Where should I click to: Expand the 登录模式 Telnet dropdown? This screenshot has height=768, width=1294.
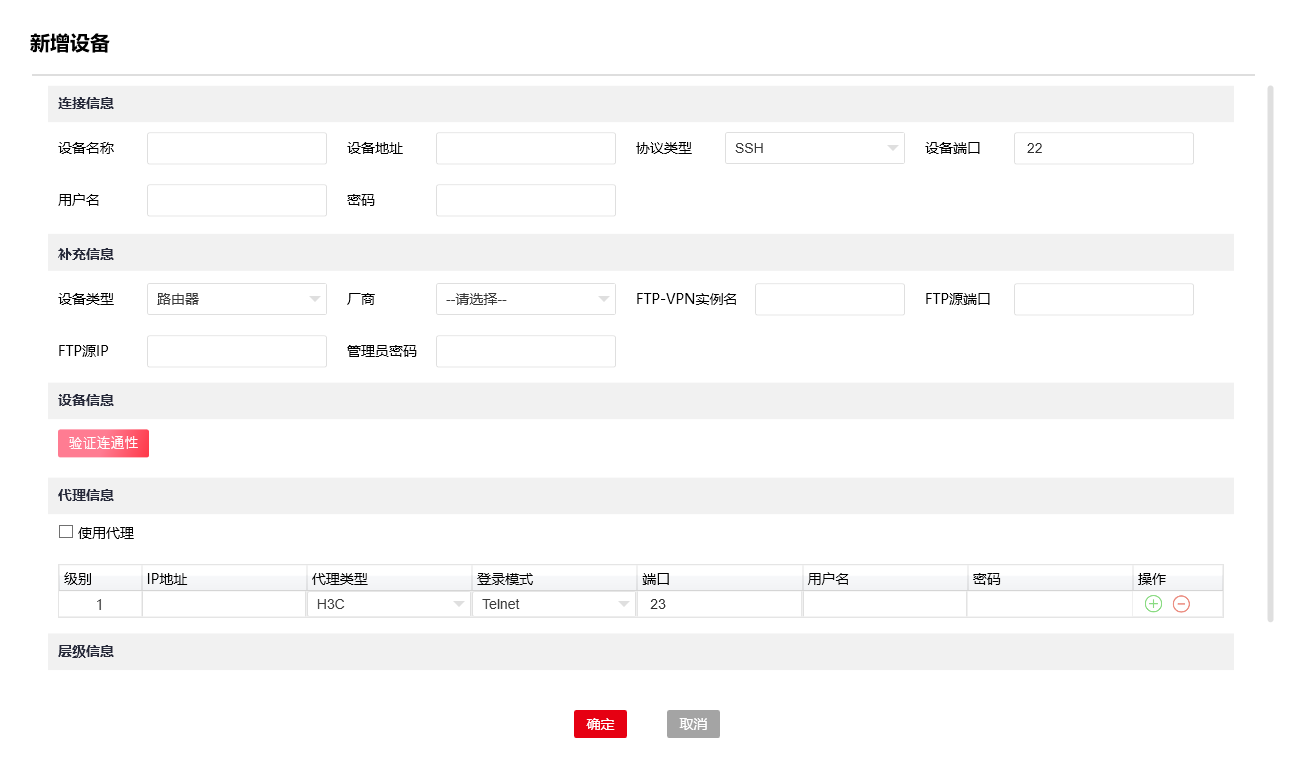click(x=553, y=604)
